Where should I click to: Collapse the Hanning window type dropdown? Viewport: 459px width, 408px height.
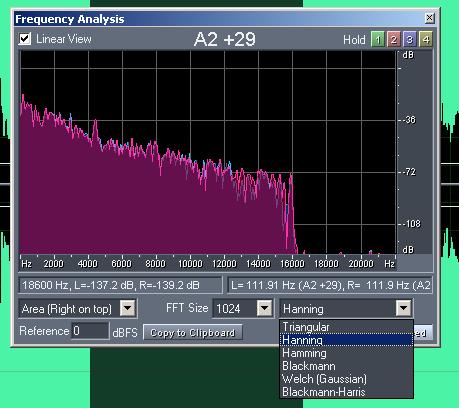(x=404, y=308)
